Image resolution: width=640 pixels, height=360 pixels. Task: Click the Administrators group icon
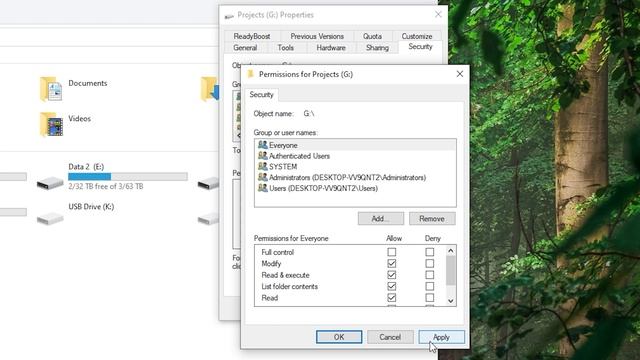tap(263, 177)
